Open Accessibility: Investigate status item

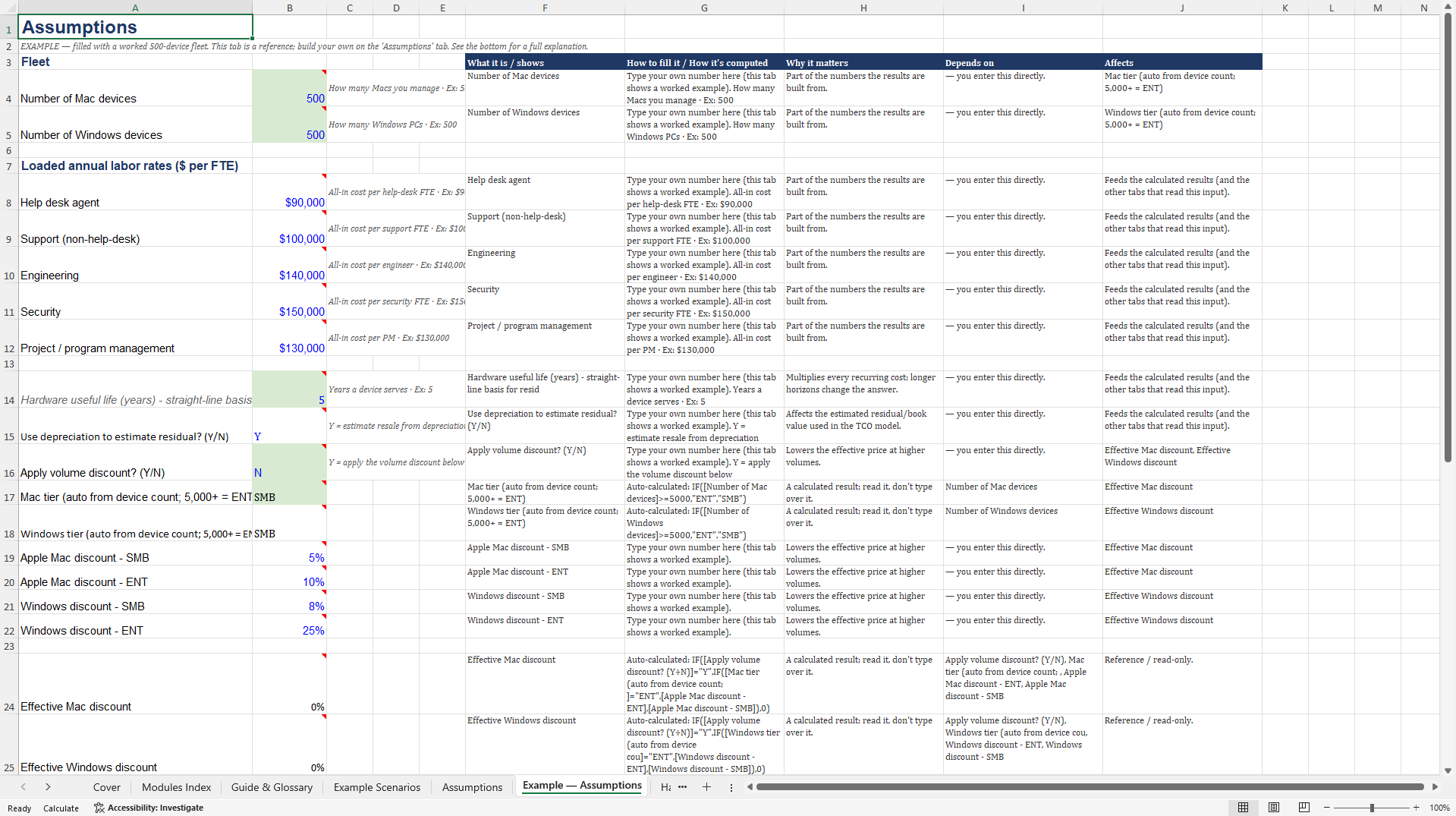coord(149,808)
